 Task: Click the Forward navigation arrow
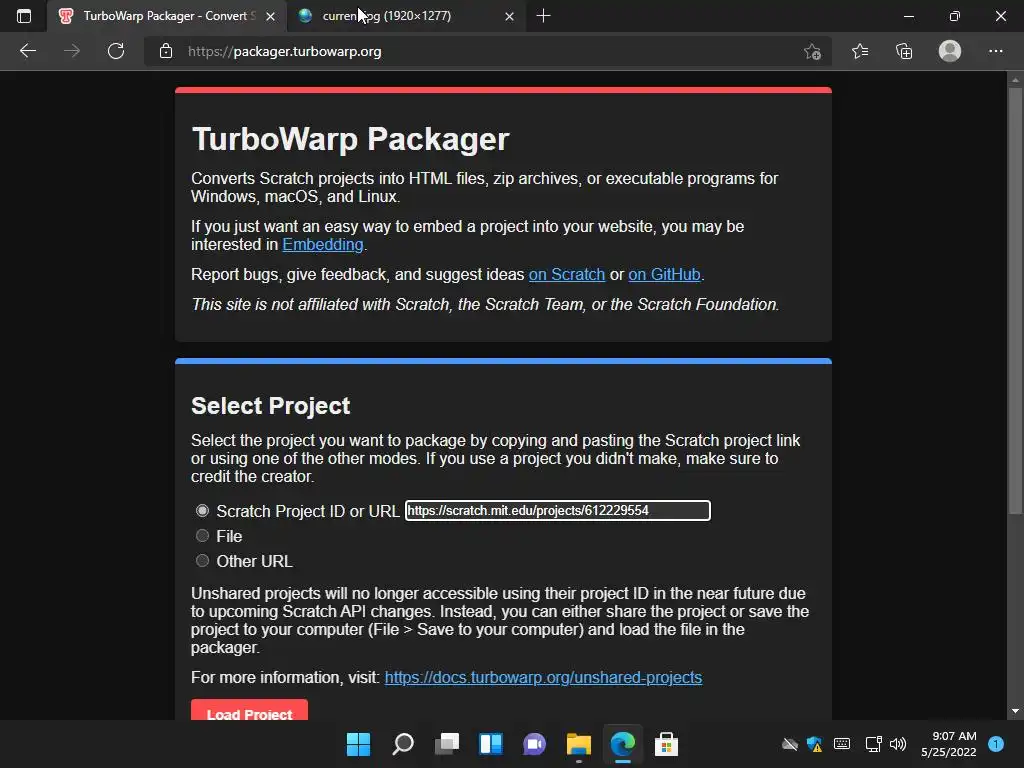72,51
